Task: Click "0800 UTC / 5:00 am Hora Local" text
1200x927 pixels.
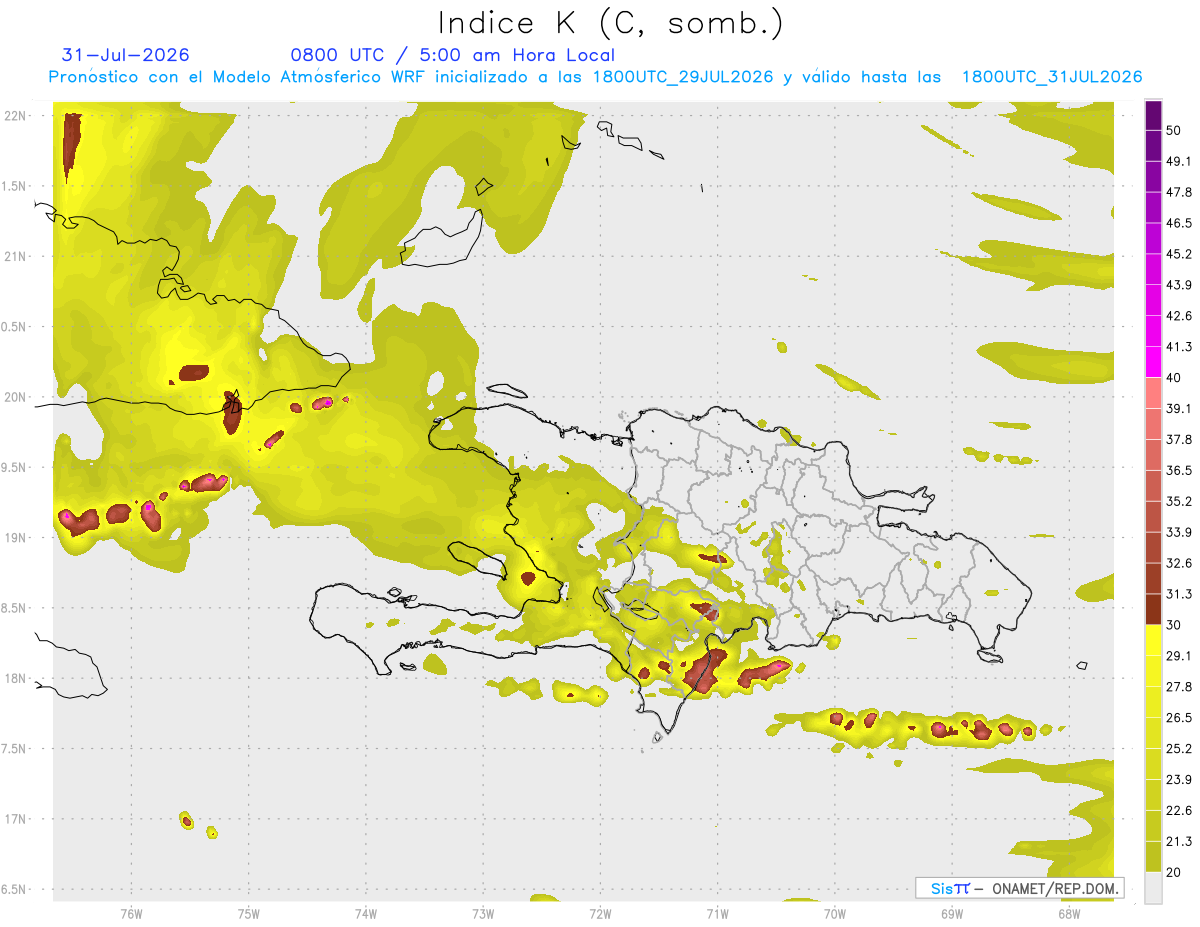Action: pyautogui.click(x=453, y=55)
